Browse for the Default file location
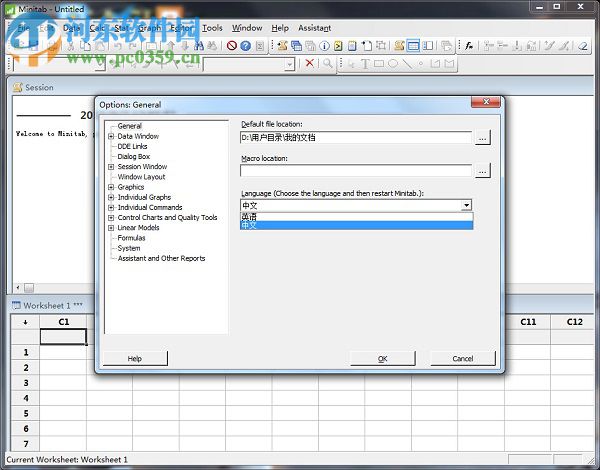The width and height of the screenshot is (600, 470). [483, 138]
